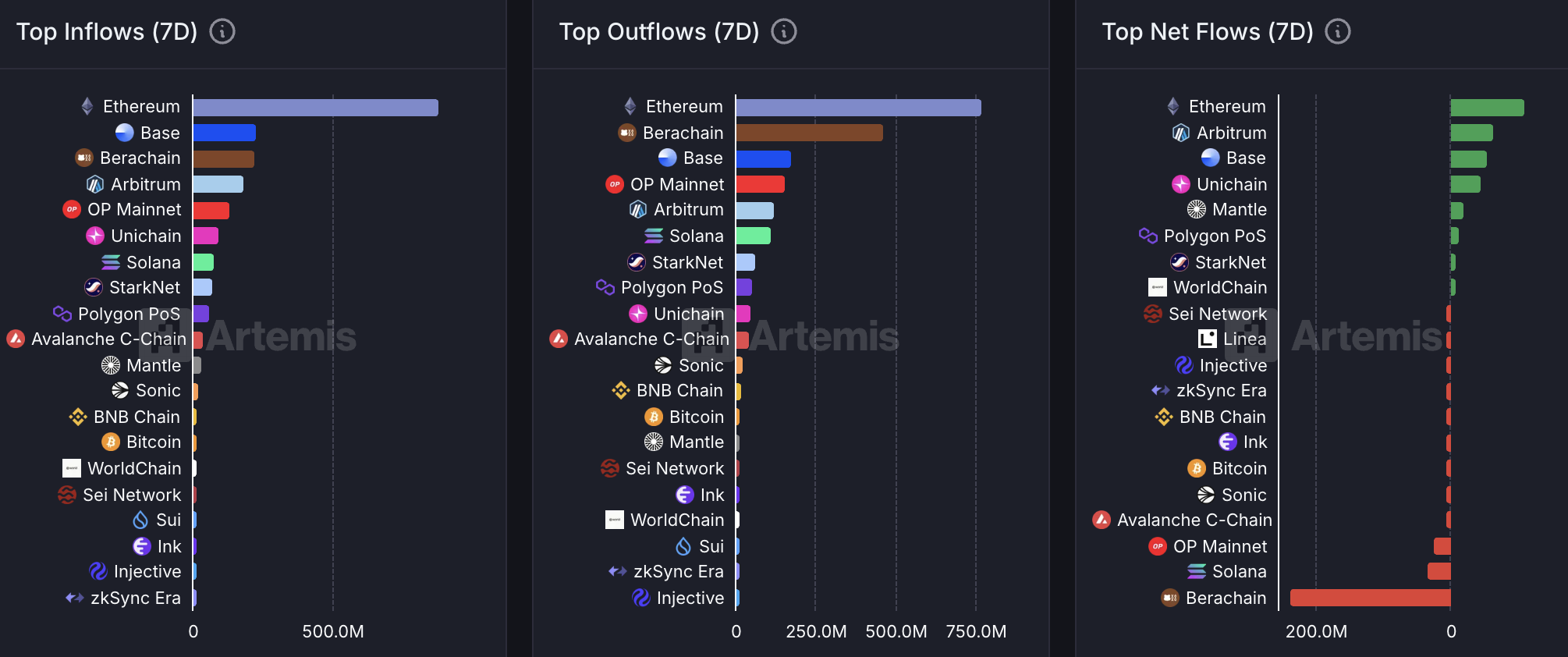This screenshot has height=657, width=1568.
Task: Click the Solana bar in Top Outflows
Action: point(754,236)
